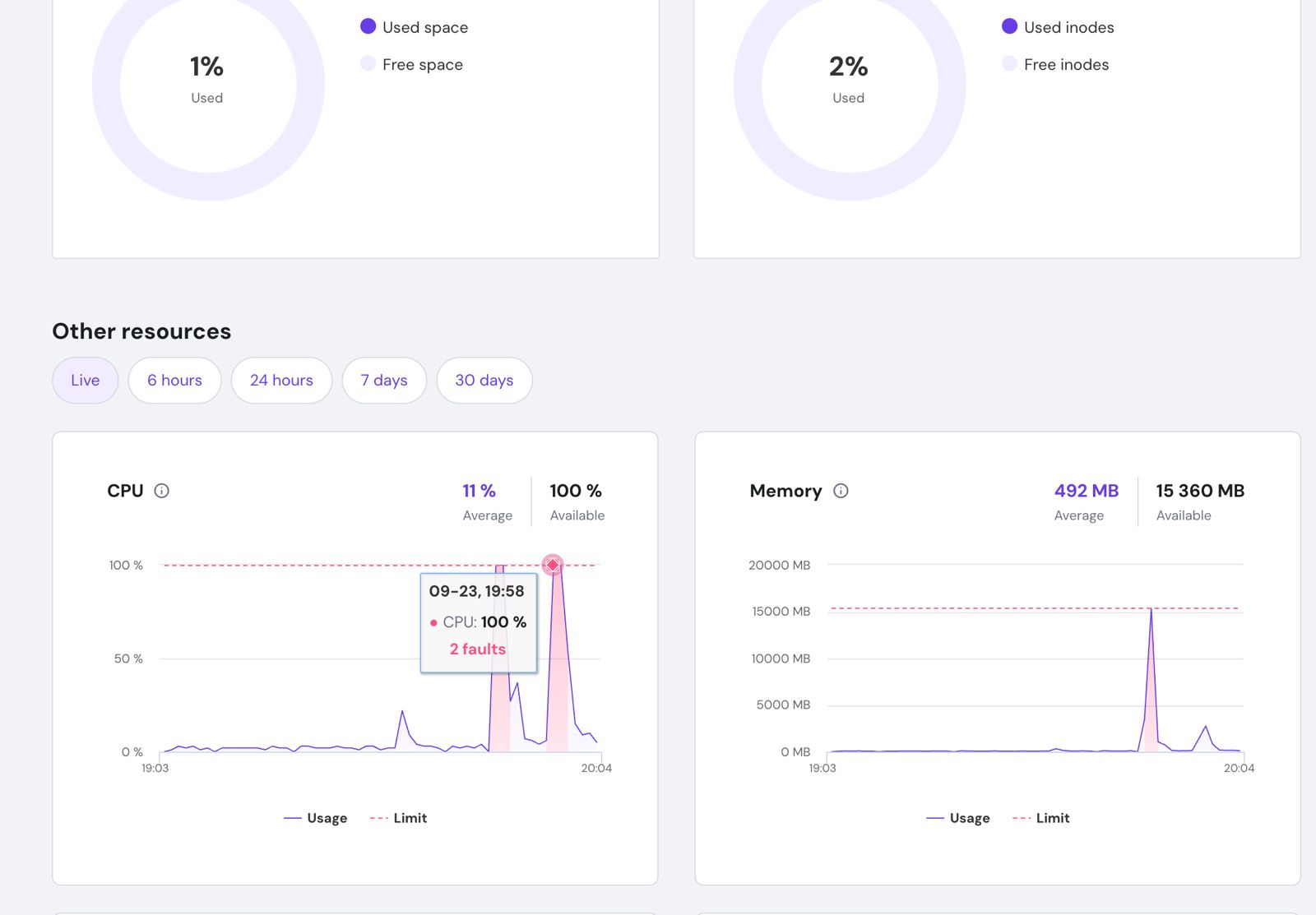The width and height of the screenshot is (1316, 915).
Task: Select the 24 hours time range
Action: point(281,380)
